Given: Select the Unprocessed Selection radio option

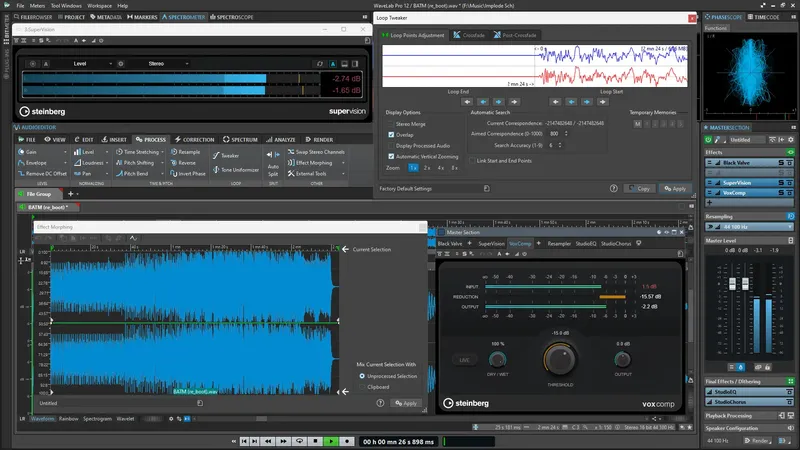Looking at the screenshot, I should click(362, 376).
